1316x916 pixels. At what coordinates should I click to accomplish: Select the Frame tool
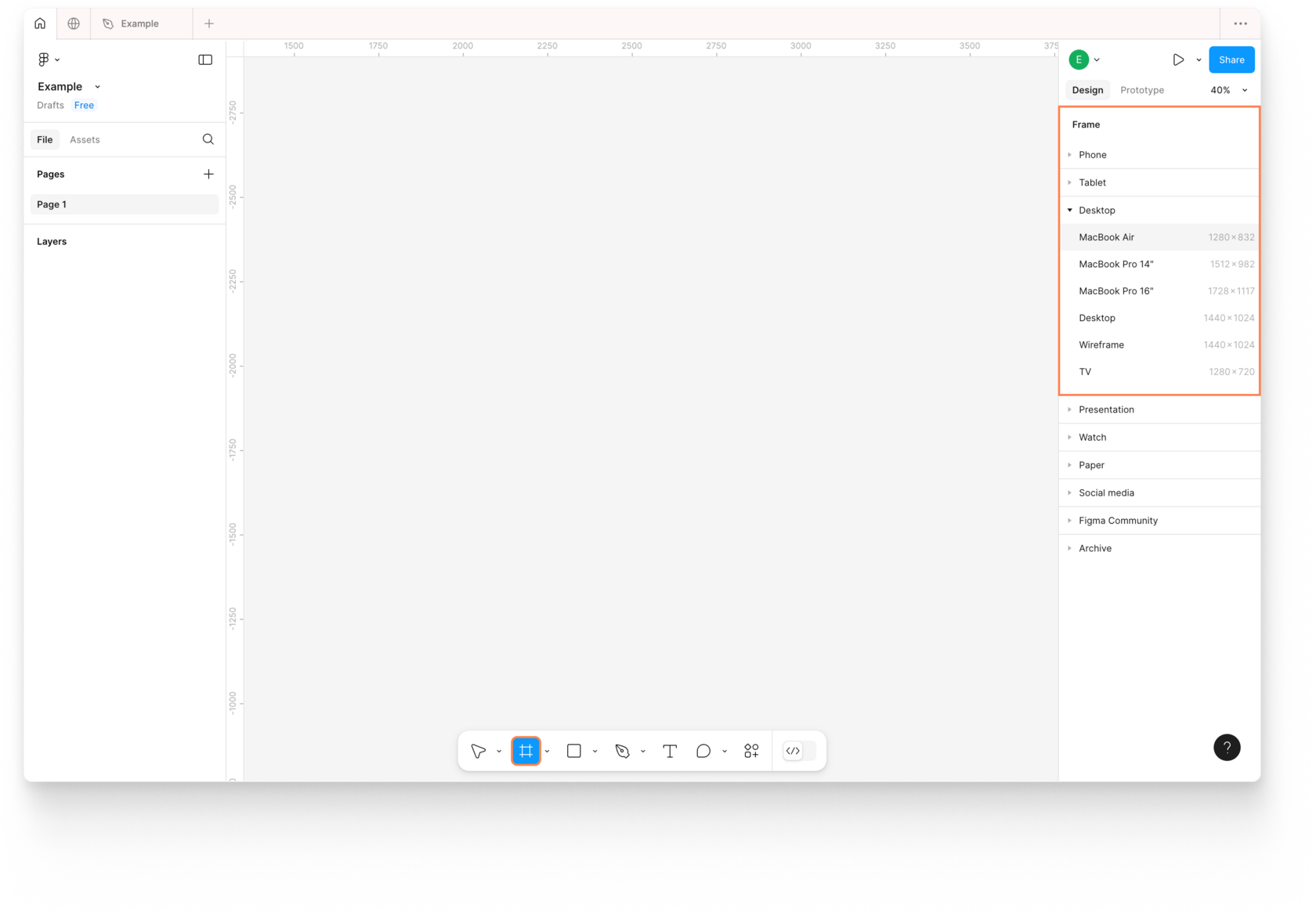point(526,751)
